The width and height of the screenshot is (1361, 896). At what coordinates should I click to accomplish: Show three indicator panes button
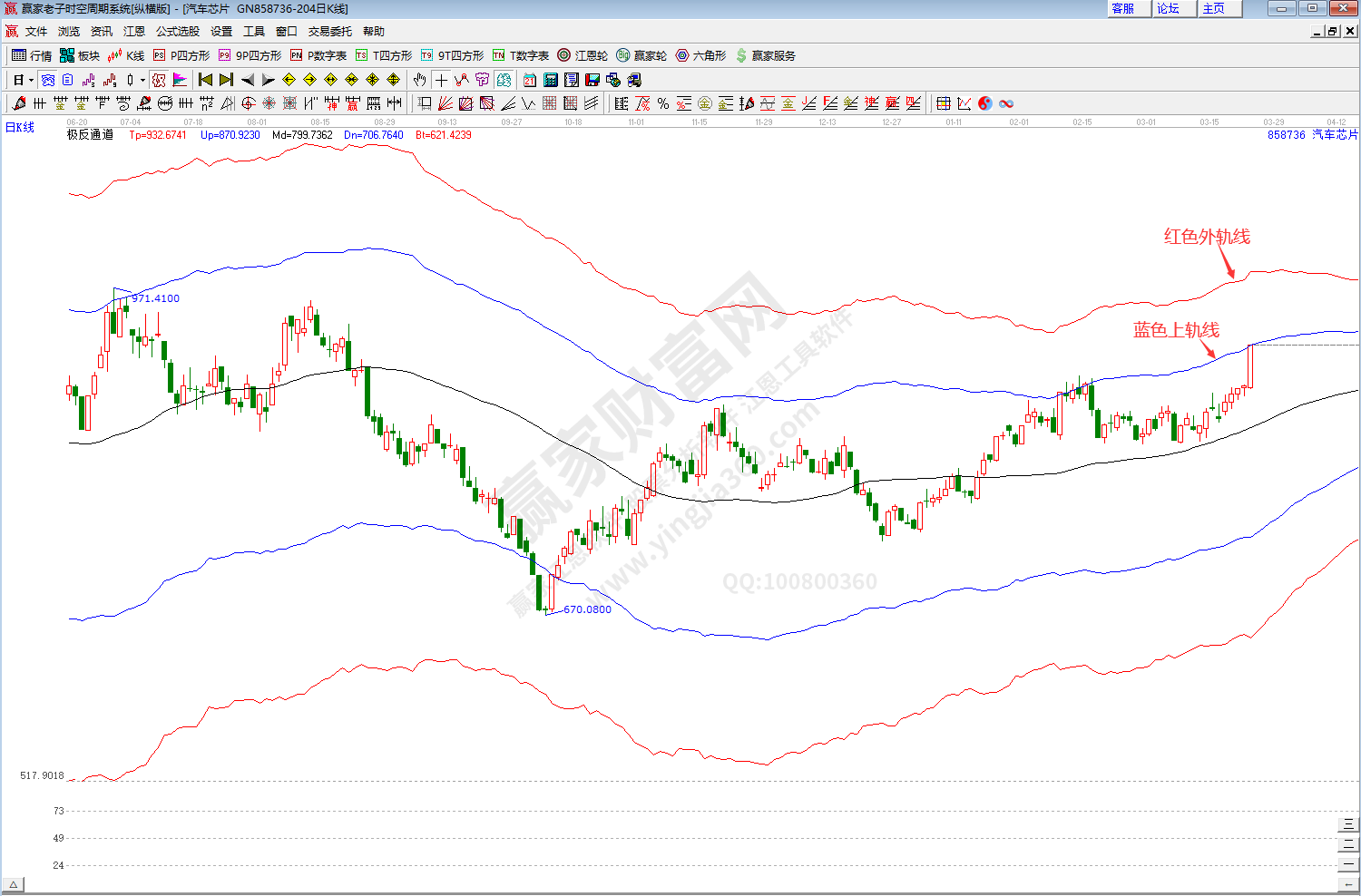1349,824
